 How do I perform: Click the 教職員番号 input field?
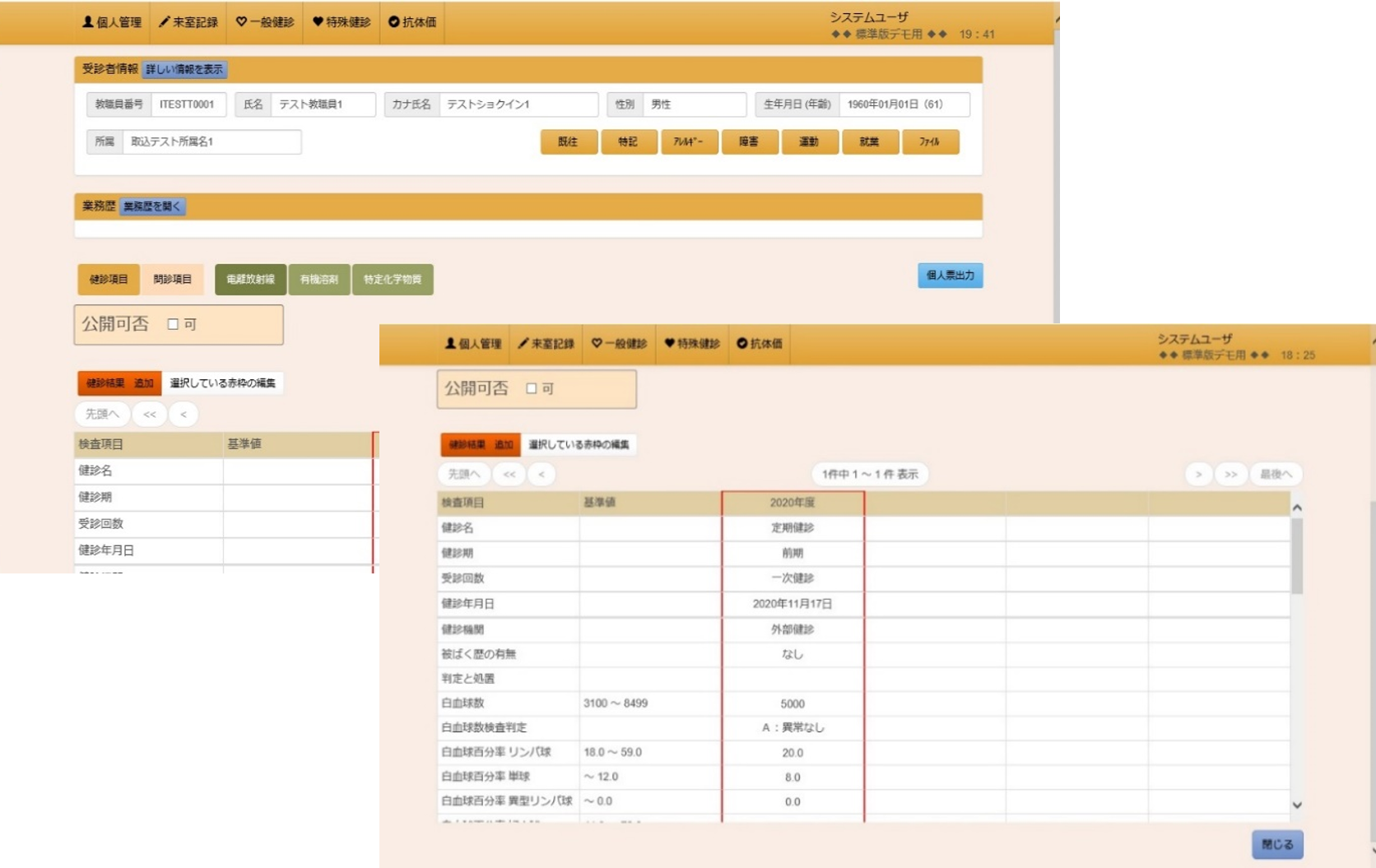pos(188,104)
